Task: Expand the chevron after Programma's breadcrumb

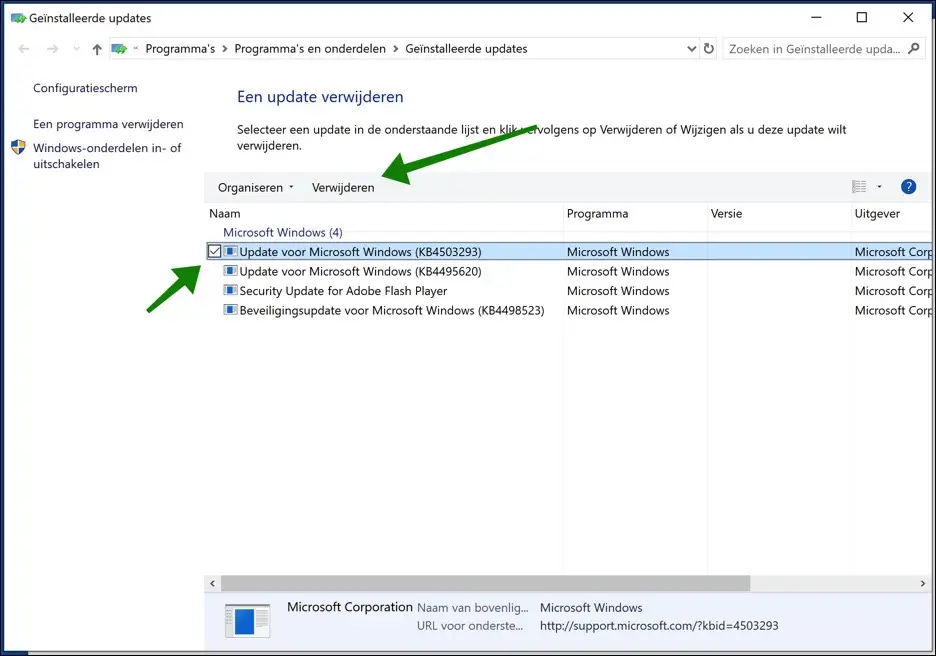Action: click(225, 49)
